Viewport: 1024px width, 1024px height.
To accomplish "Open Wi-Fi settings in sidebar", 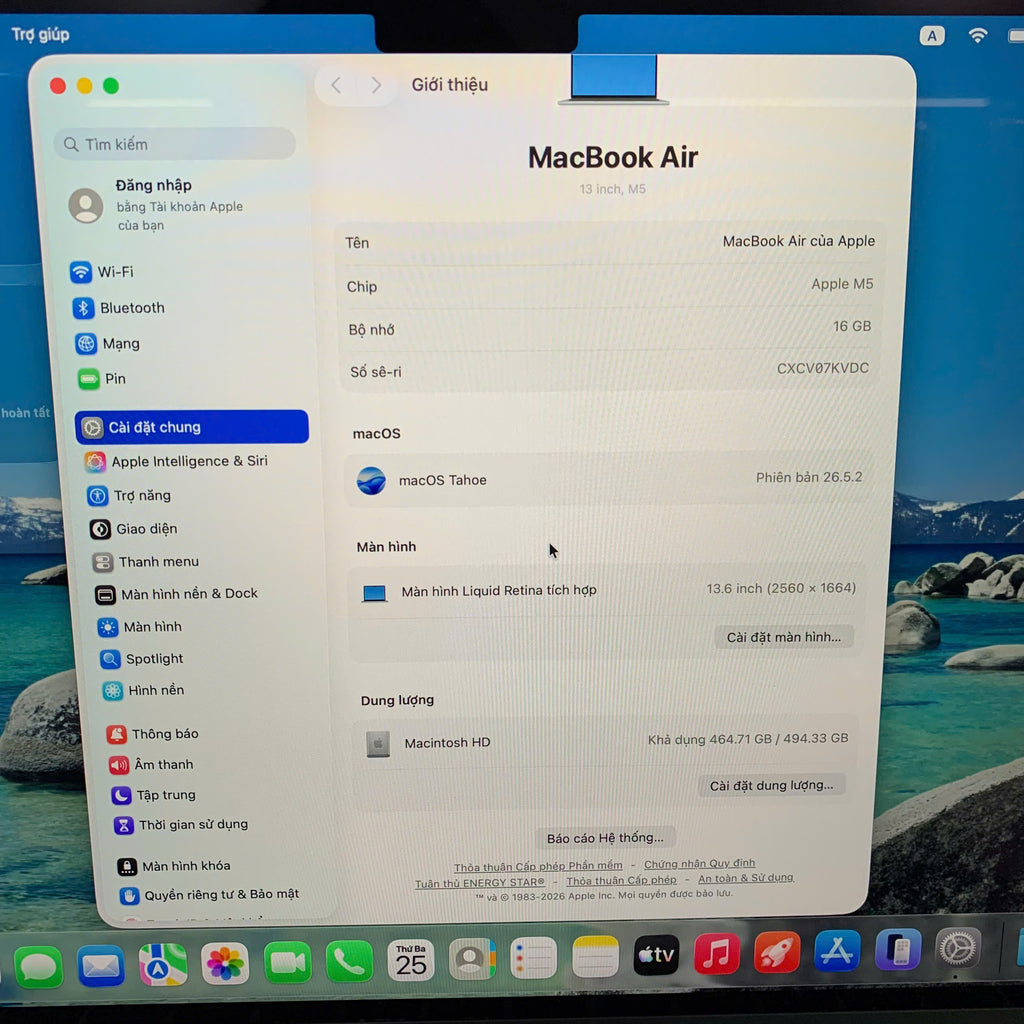I will pyautogui.click(x=101, y=272).
